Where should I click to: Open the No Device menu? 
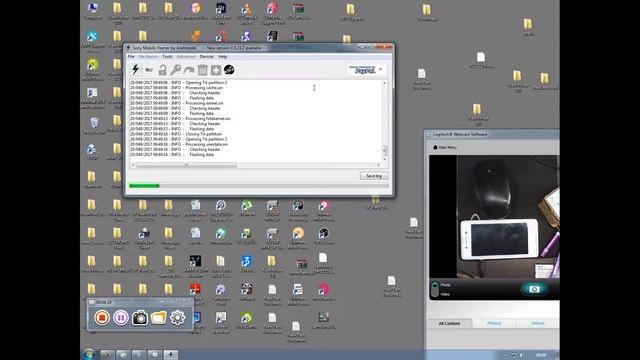pyautogui.click(x=148, y=57)
